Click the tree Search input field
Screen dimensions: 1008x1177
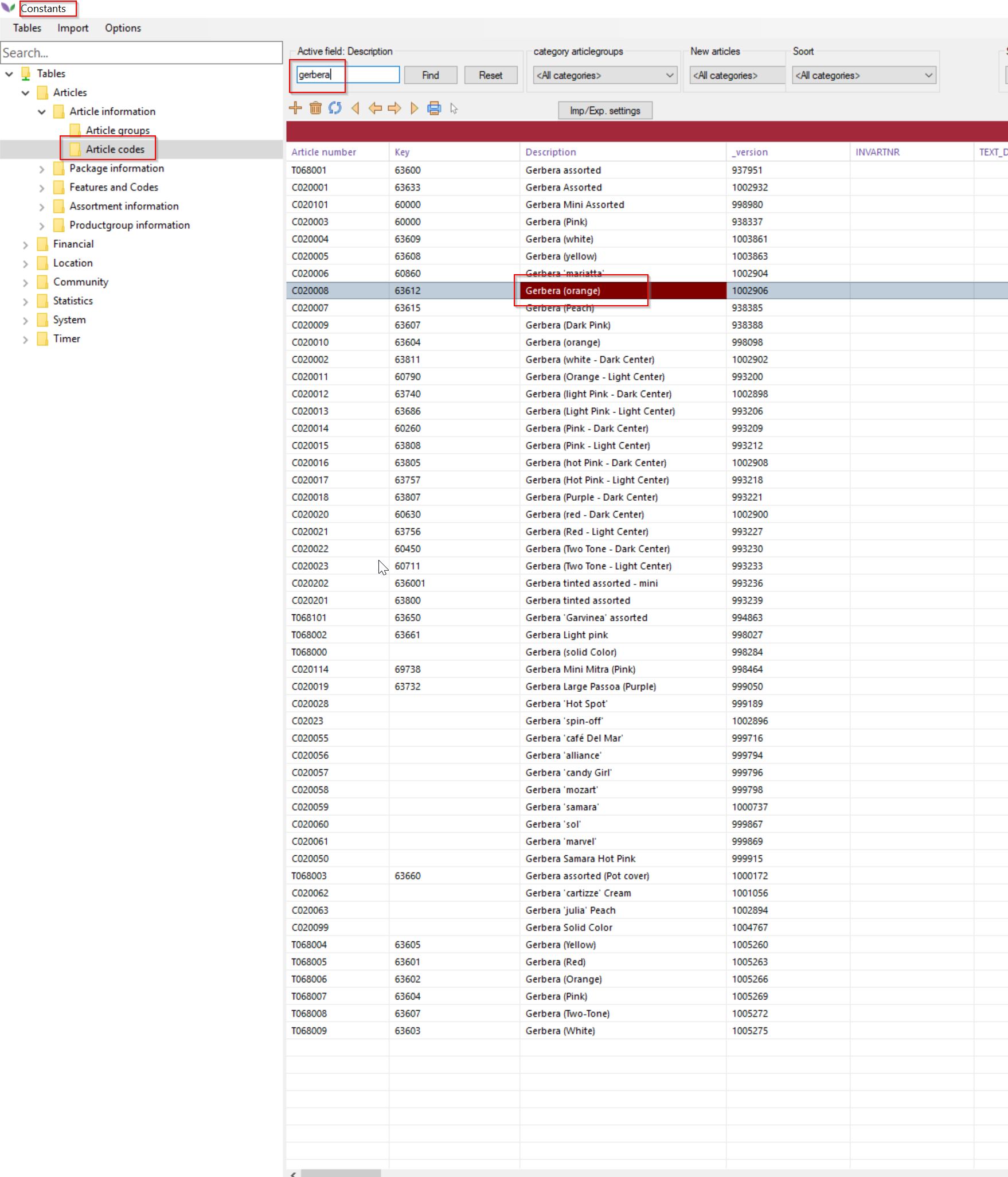click(x=141, y=53)
